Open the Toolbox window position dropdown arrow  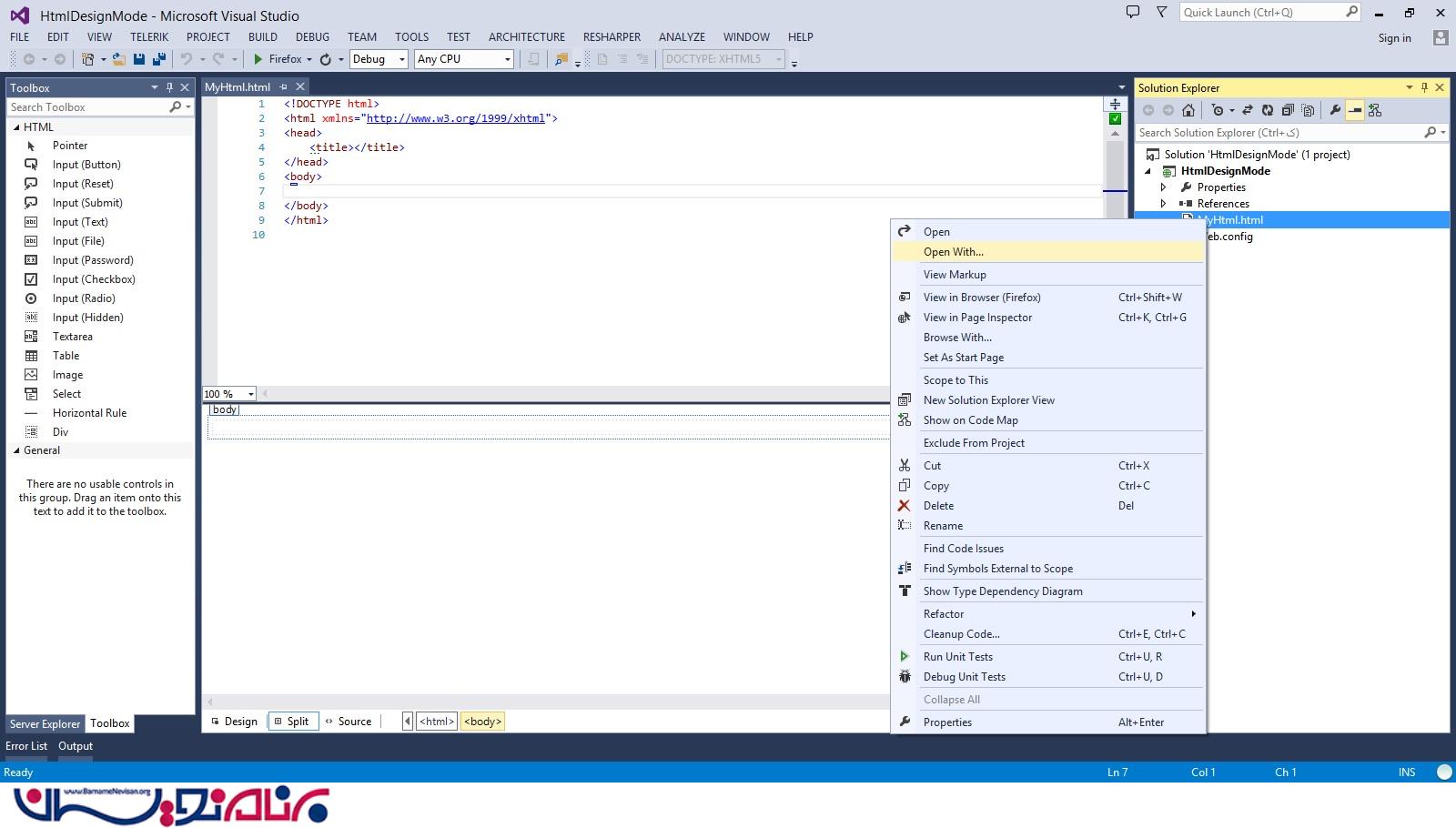[155, 87]
